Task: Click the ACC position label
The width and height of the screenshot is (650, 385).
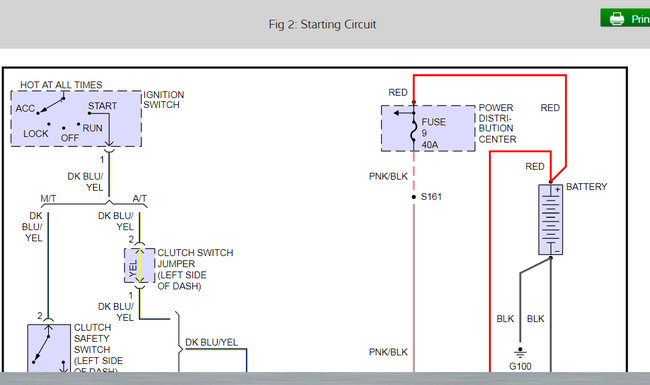Action: [x=25, y=109]
